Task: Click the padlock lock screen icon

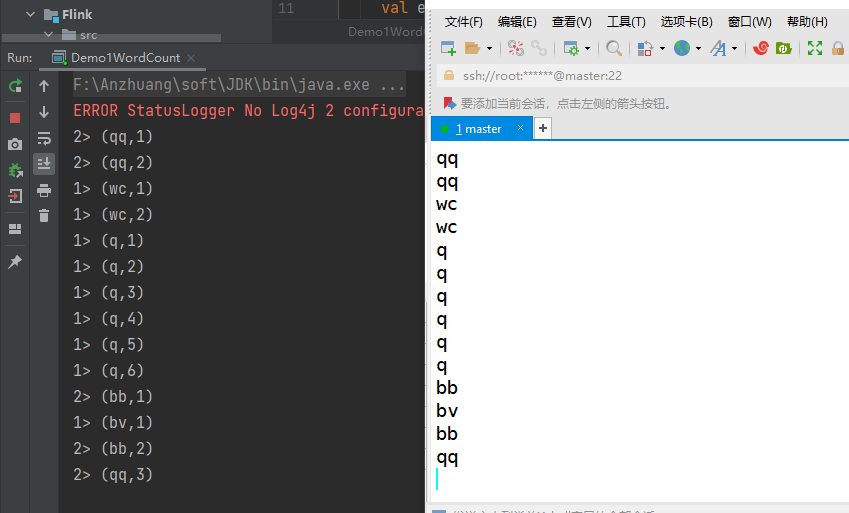Action: [x=838, y=48]
